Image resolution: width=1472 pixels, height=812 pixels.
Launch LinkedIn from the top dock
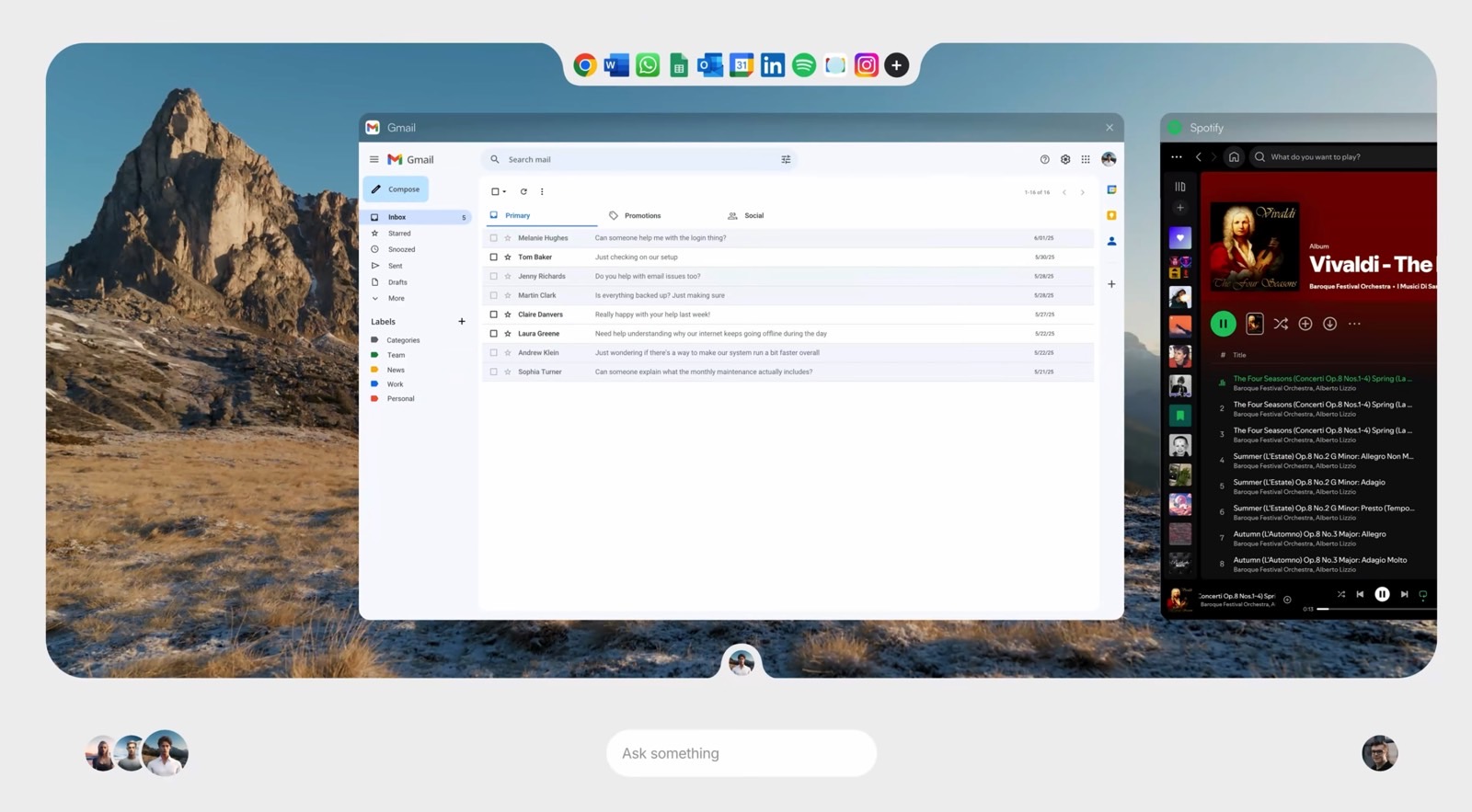pos(773,65)
